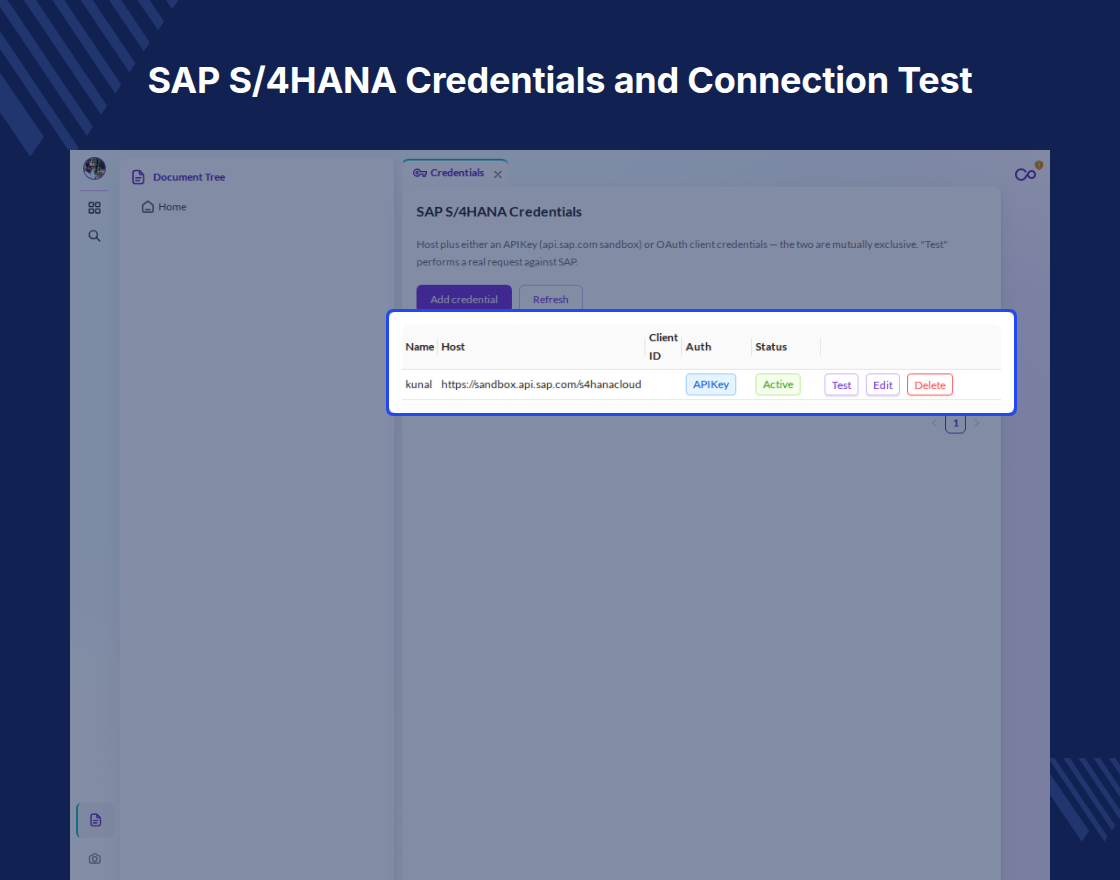The height and width of the screenshot is (880, 1120).
Task: Go to pagination page 1
Action: [x=956, y=423]
